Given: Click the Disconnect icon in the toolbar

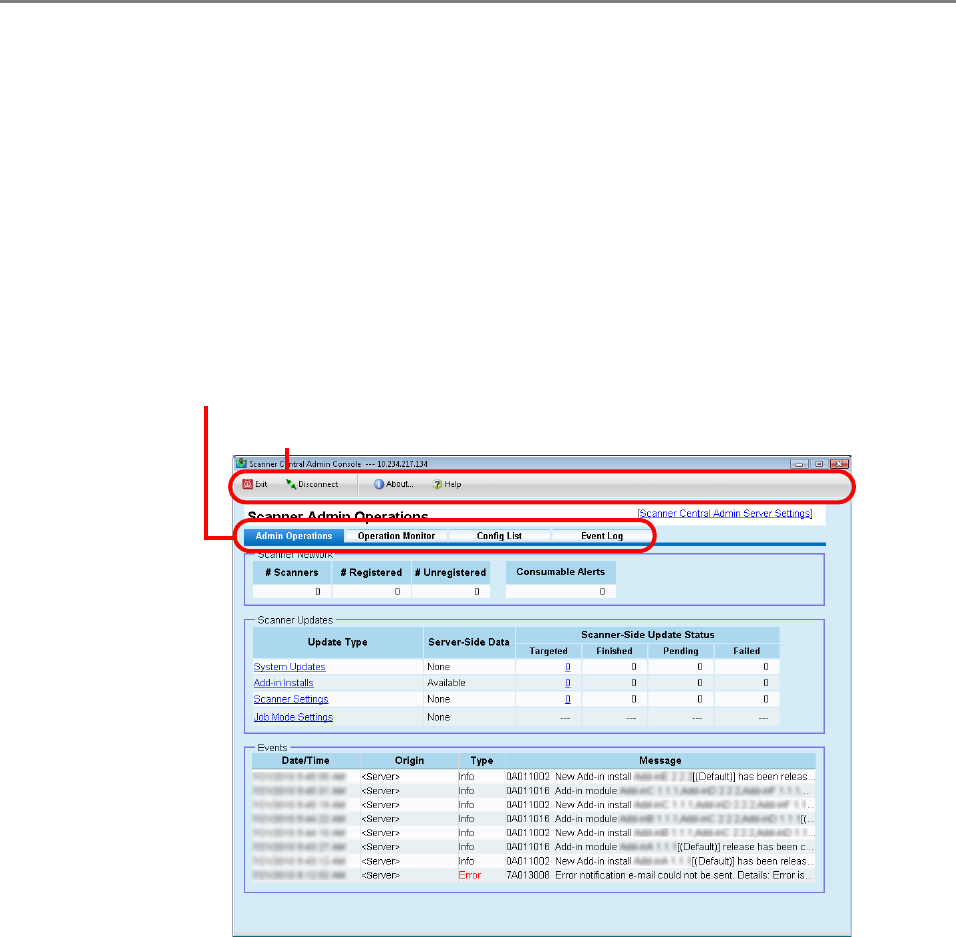Looking at the screenshot, I should (x=291, y=484).
